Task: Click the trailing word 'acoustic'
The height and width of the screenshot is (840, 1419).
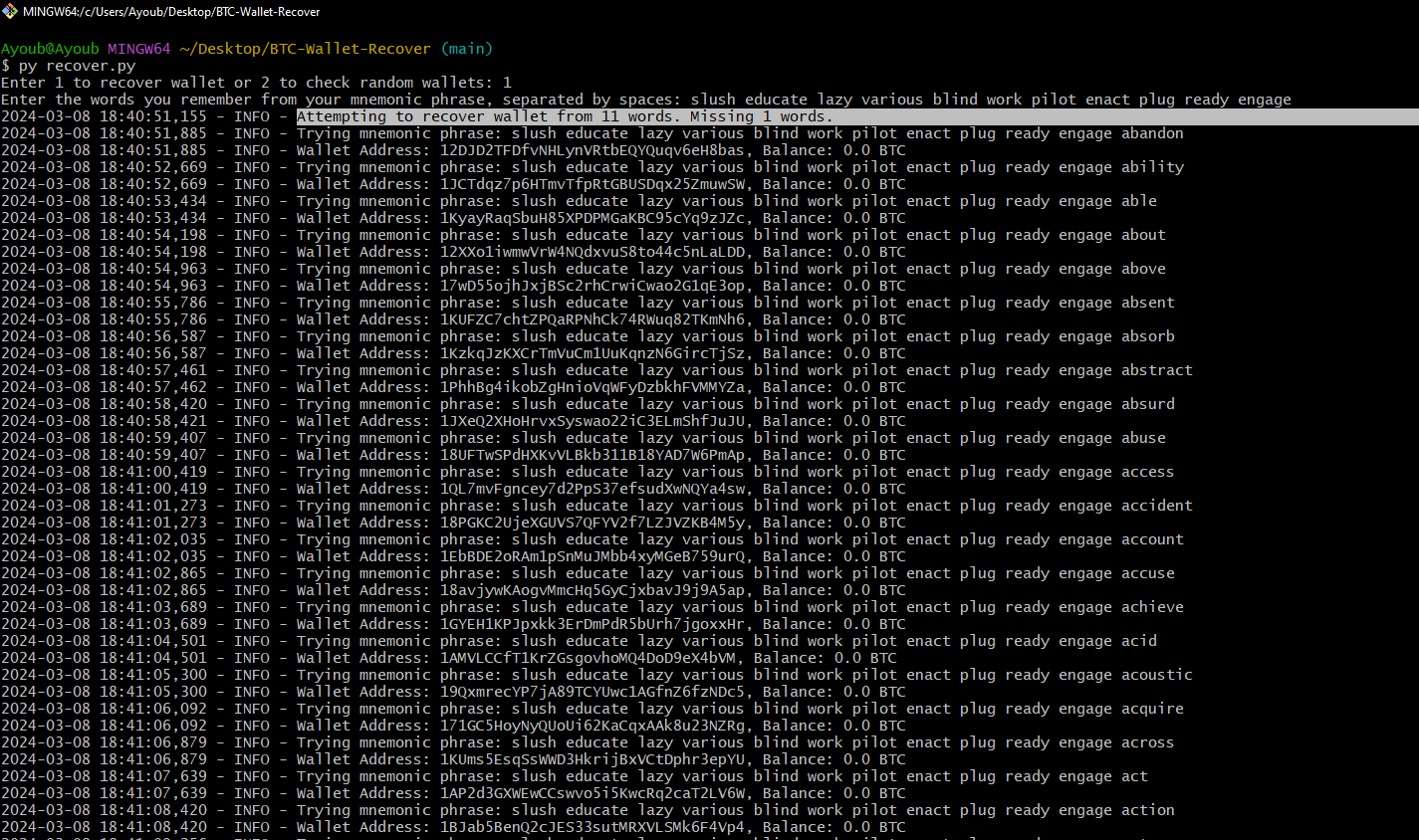Action: 1157,675
